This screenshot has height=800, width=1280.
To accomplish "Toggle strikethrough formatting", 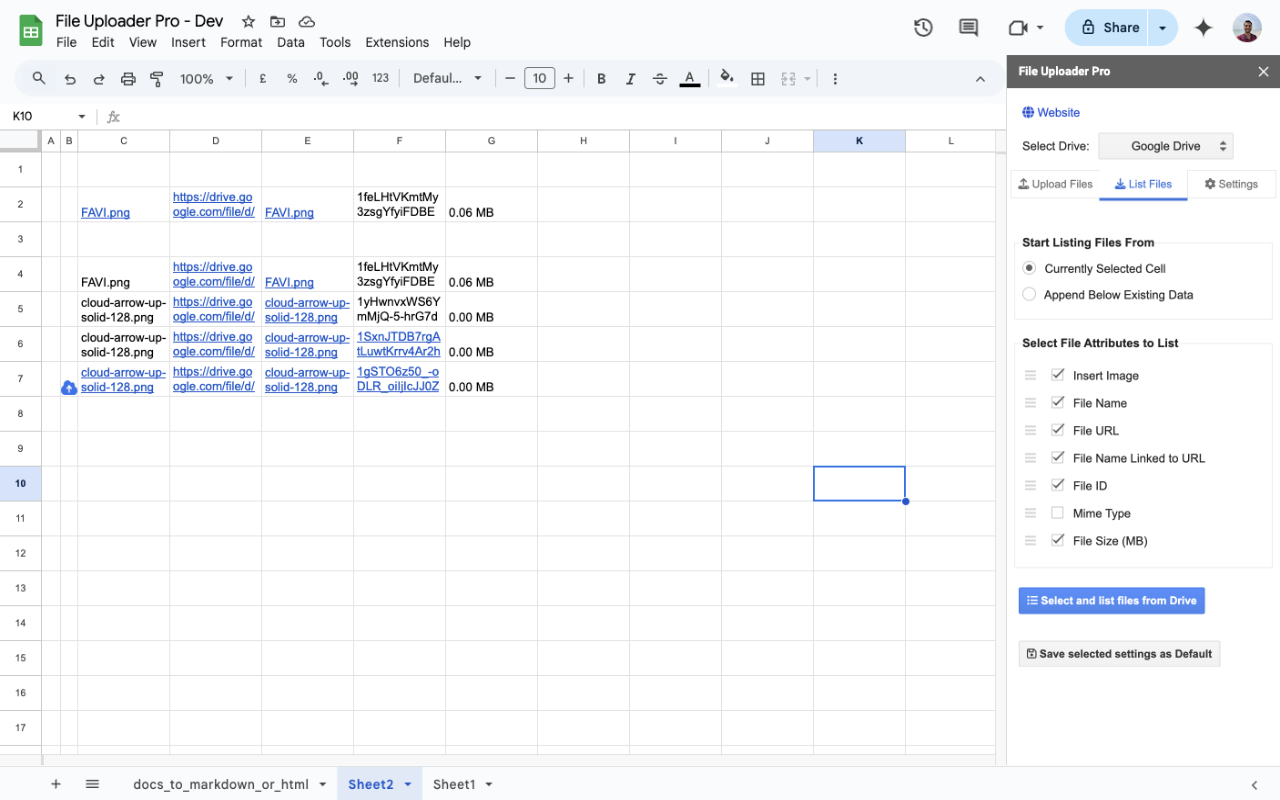I will coord(660,78).
